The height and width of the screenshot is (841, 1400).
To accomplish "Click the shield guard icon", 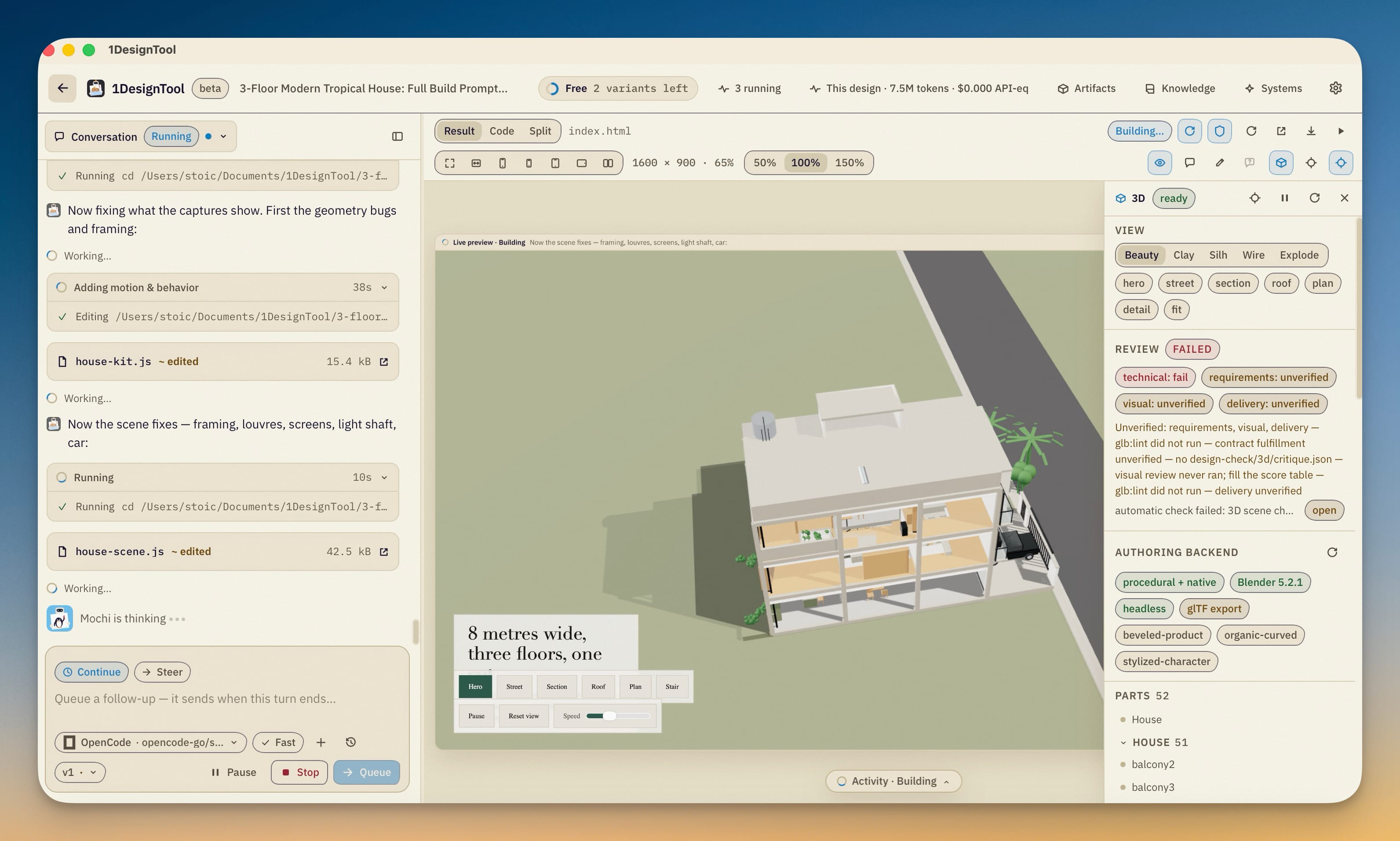I will tap(1220, 131).
